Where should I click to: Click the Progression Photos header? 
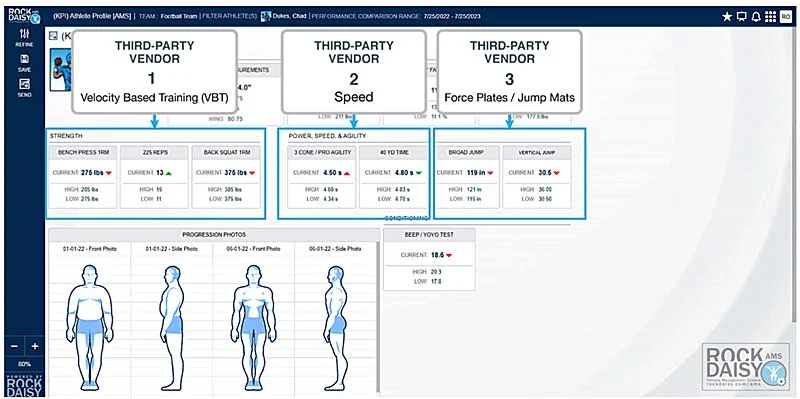[x=214, y=235]
